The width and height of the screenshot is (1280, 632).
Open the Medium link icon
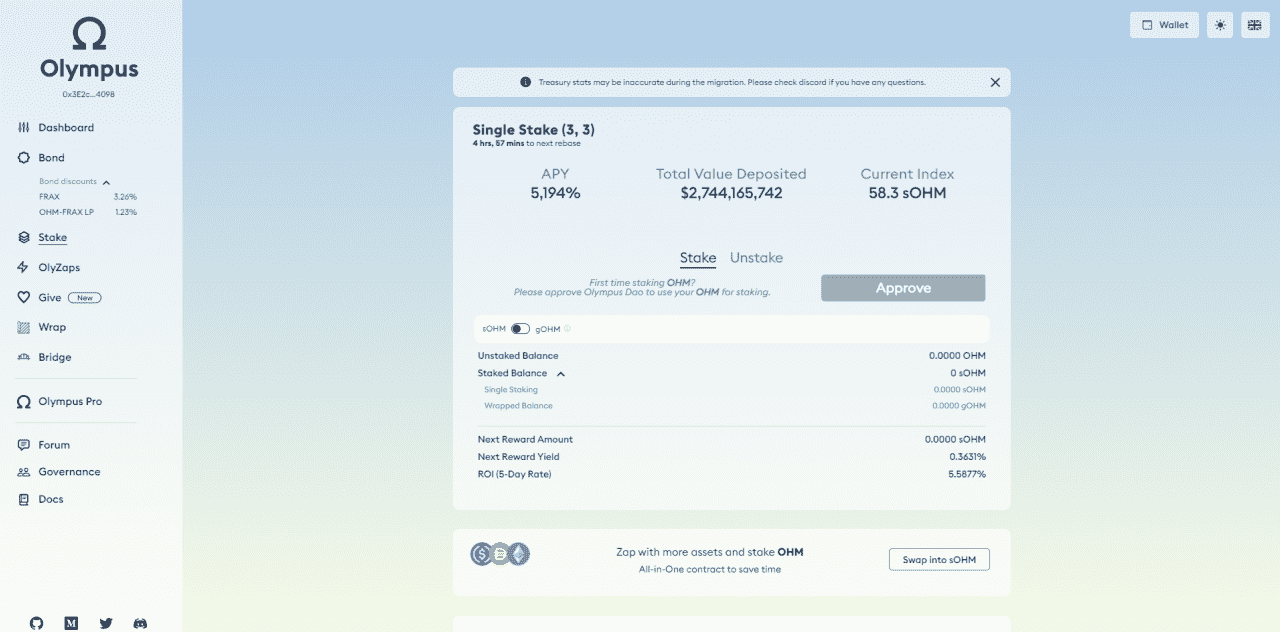(x=71, y=623)
